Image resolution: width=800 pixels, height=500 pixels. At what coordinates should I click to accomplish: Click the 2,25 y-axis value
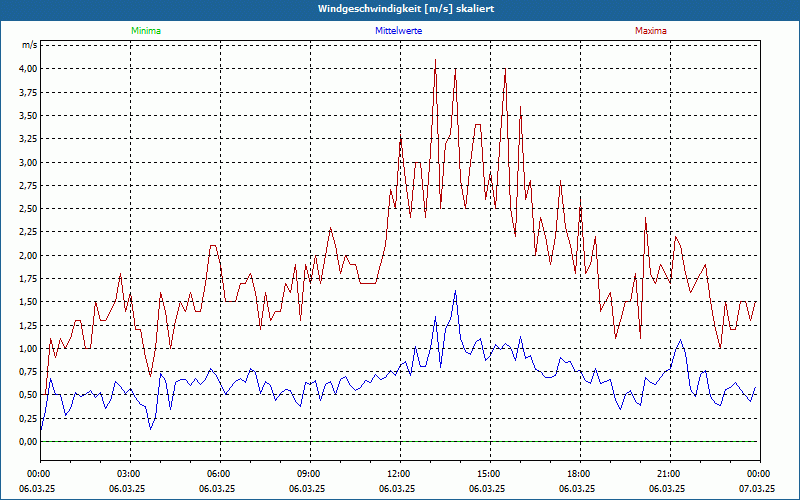pos(28,232)
